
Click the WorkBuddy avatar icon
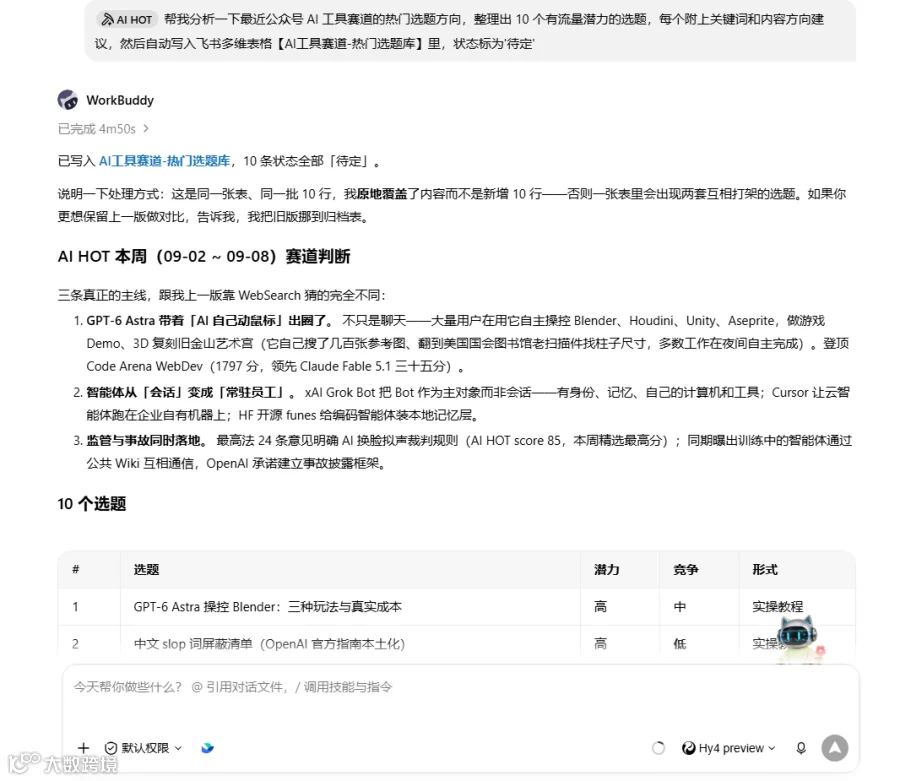68,100
